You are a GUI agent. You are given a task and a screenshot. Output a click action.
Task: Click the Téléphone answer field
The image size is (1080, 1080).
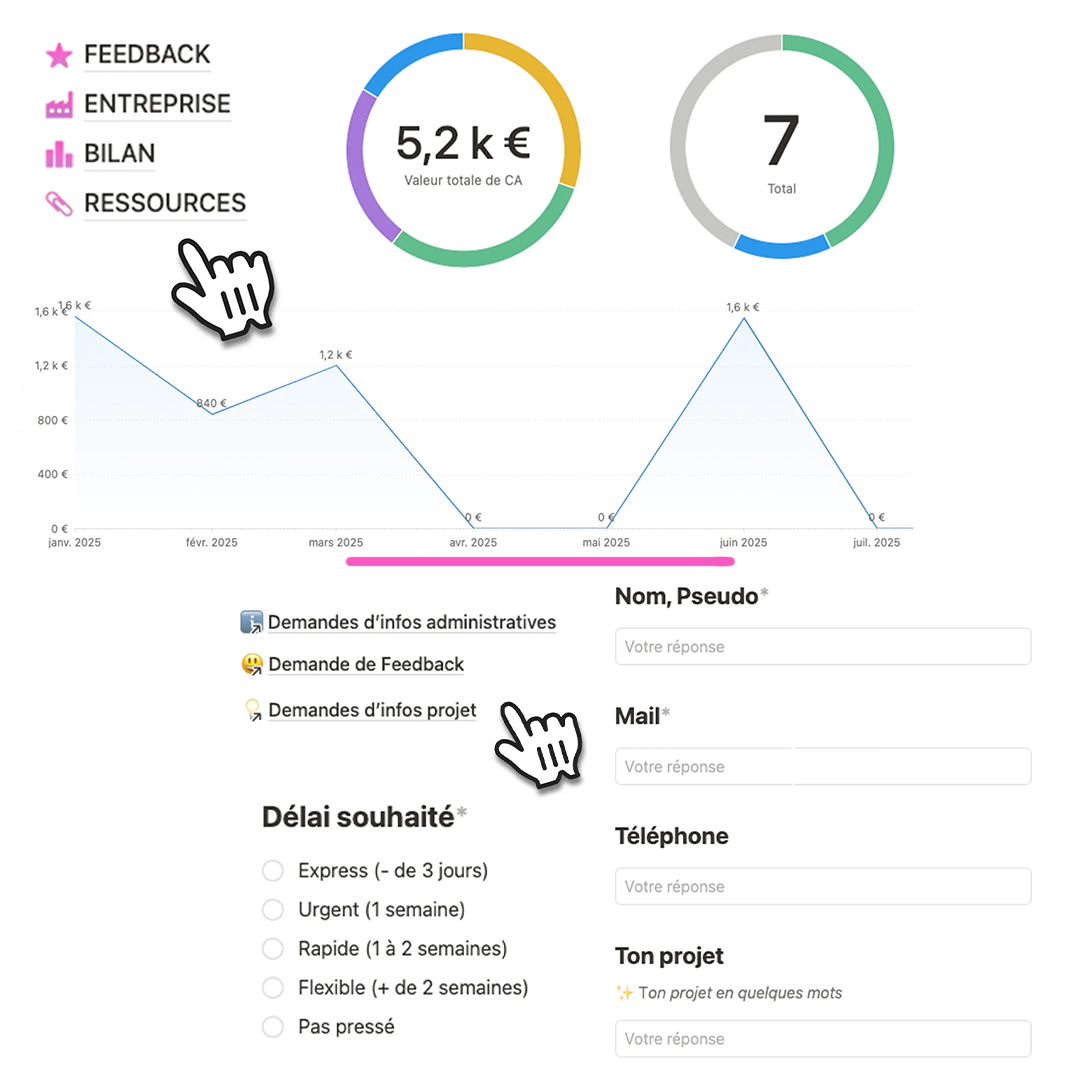point(822,887)
